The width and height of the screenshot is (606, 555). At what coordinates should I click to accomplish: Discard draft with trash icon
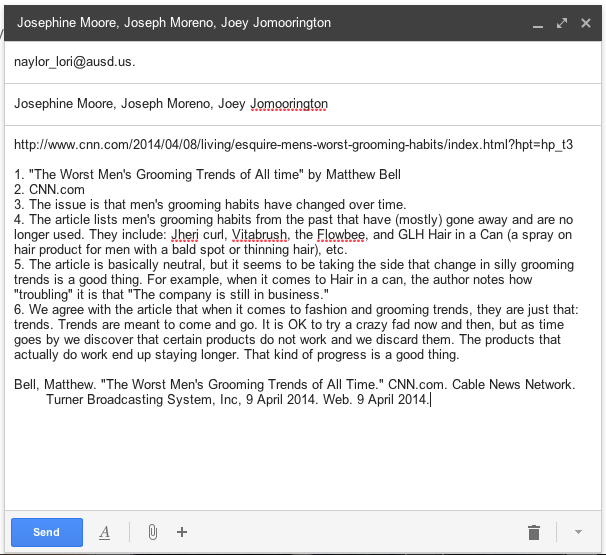(x=534, y=532)
